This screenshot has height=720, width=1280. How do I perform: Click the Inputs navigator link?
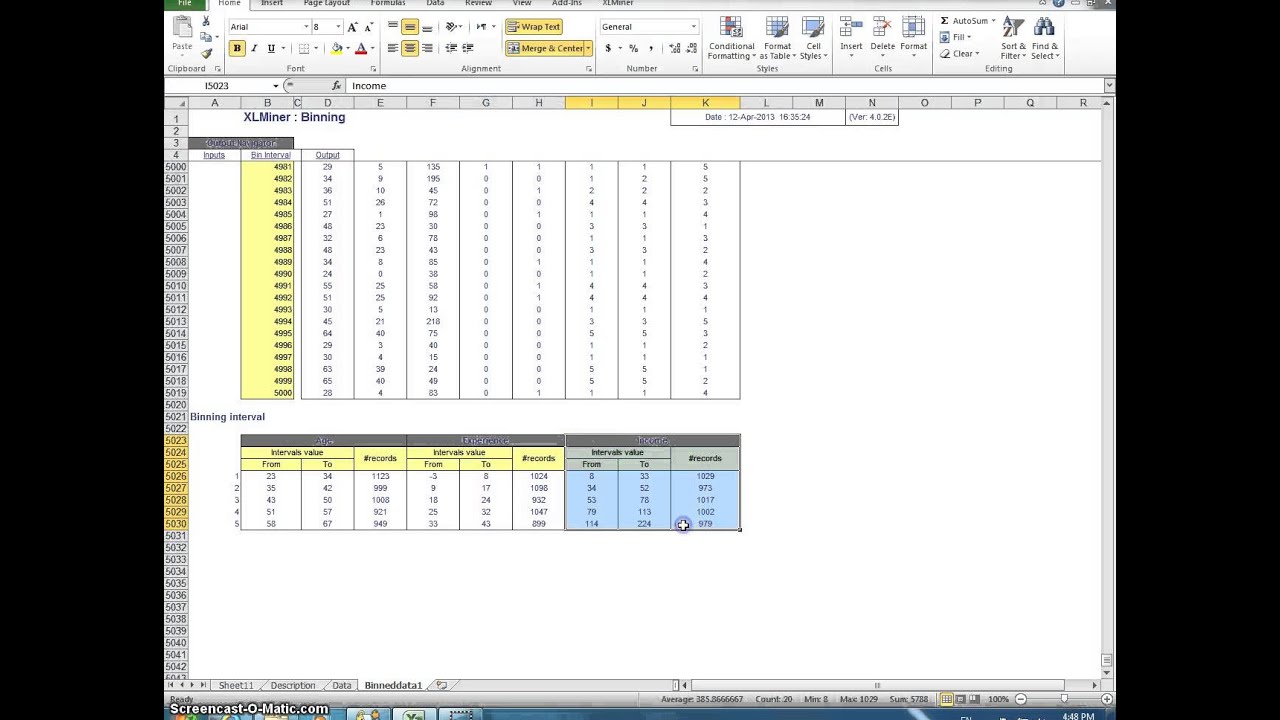(214, 155)
